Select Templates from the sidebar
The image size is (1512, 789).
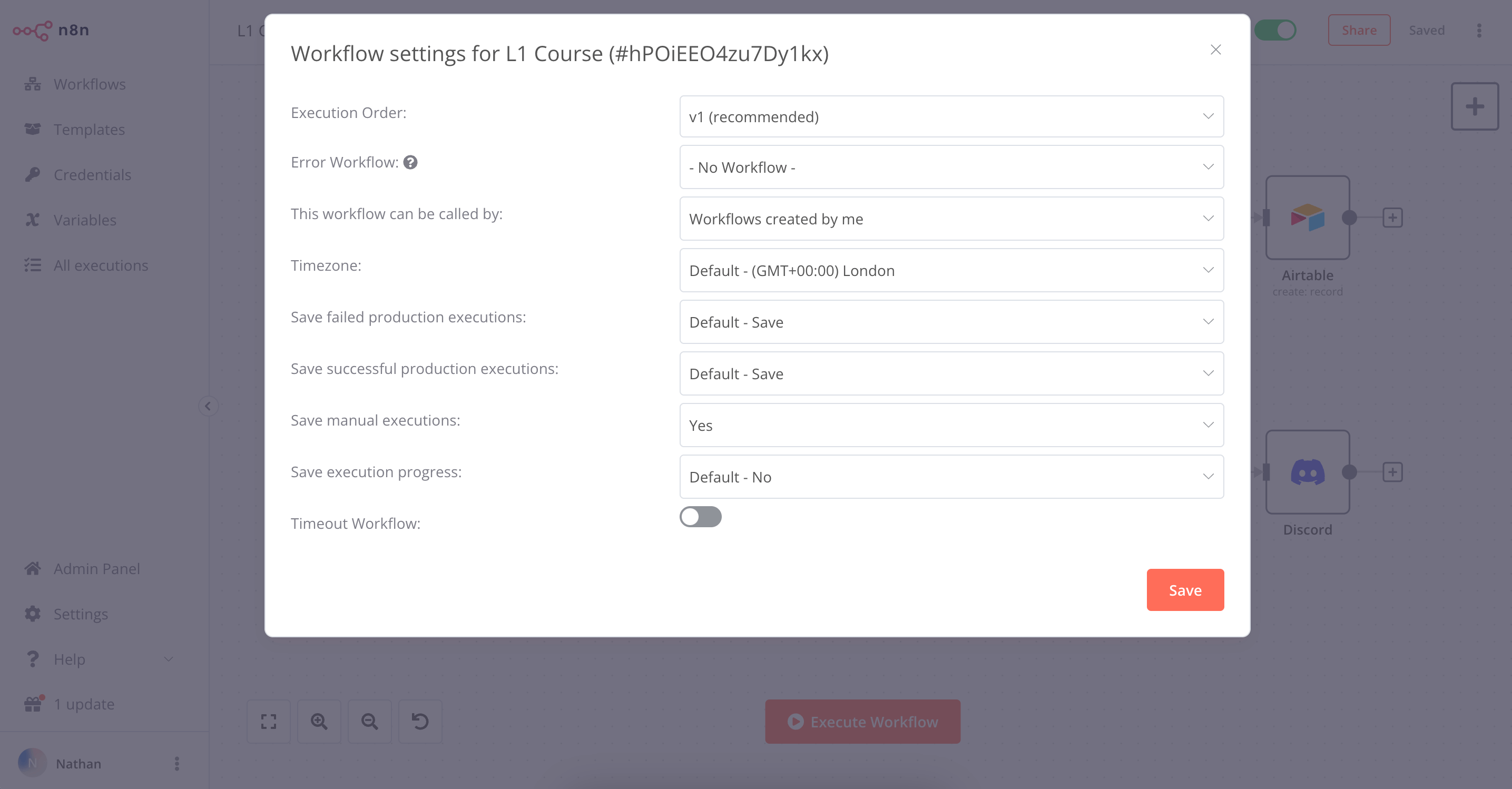(89, 129)
